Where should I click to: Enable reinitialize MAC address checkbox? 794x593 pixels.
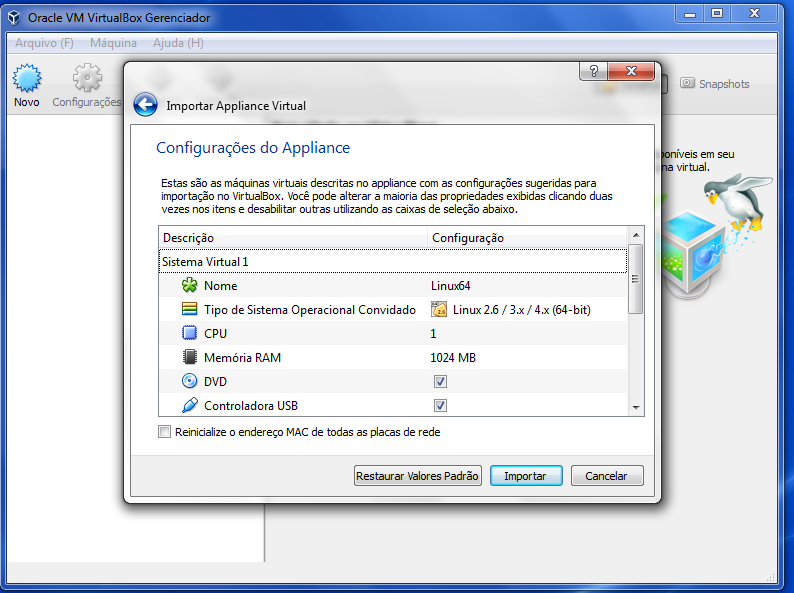(x=165, y=433)
